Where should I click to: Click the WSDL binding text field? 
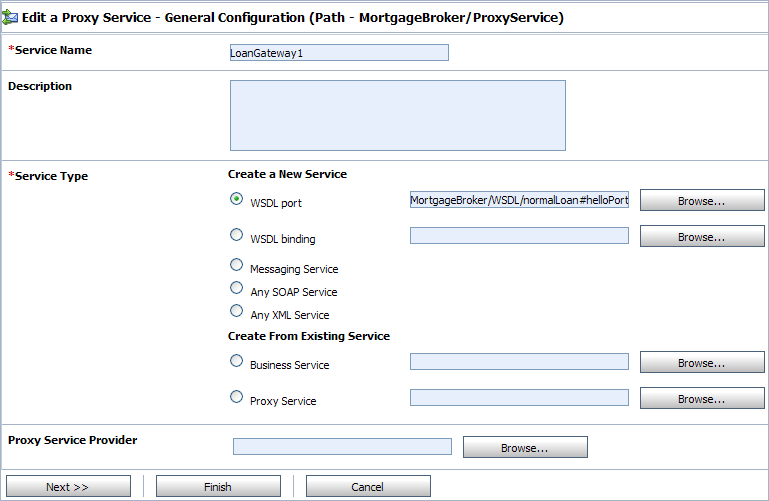click(519, 235)
